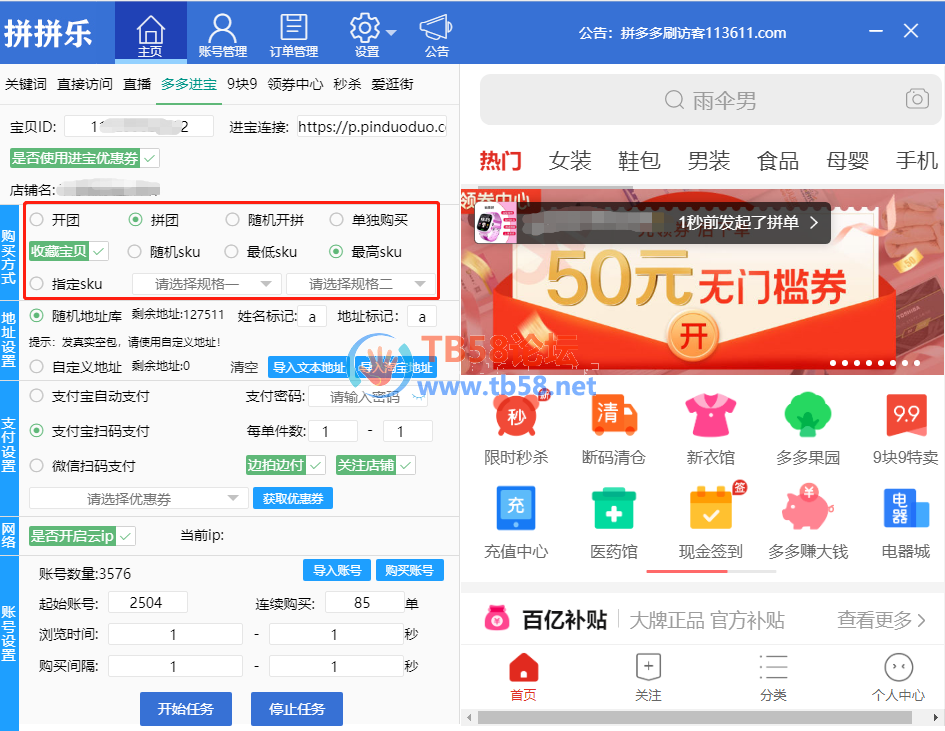
Task: Tap the 首页 bottom home icon
Action: 523,667
